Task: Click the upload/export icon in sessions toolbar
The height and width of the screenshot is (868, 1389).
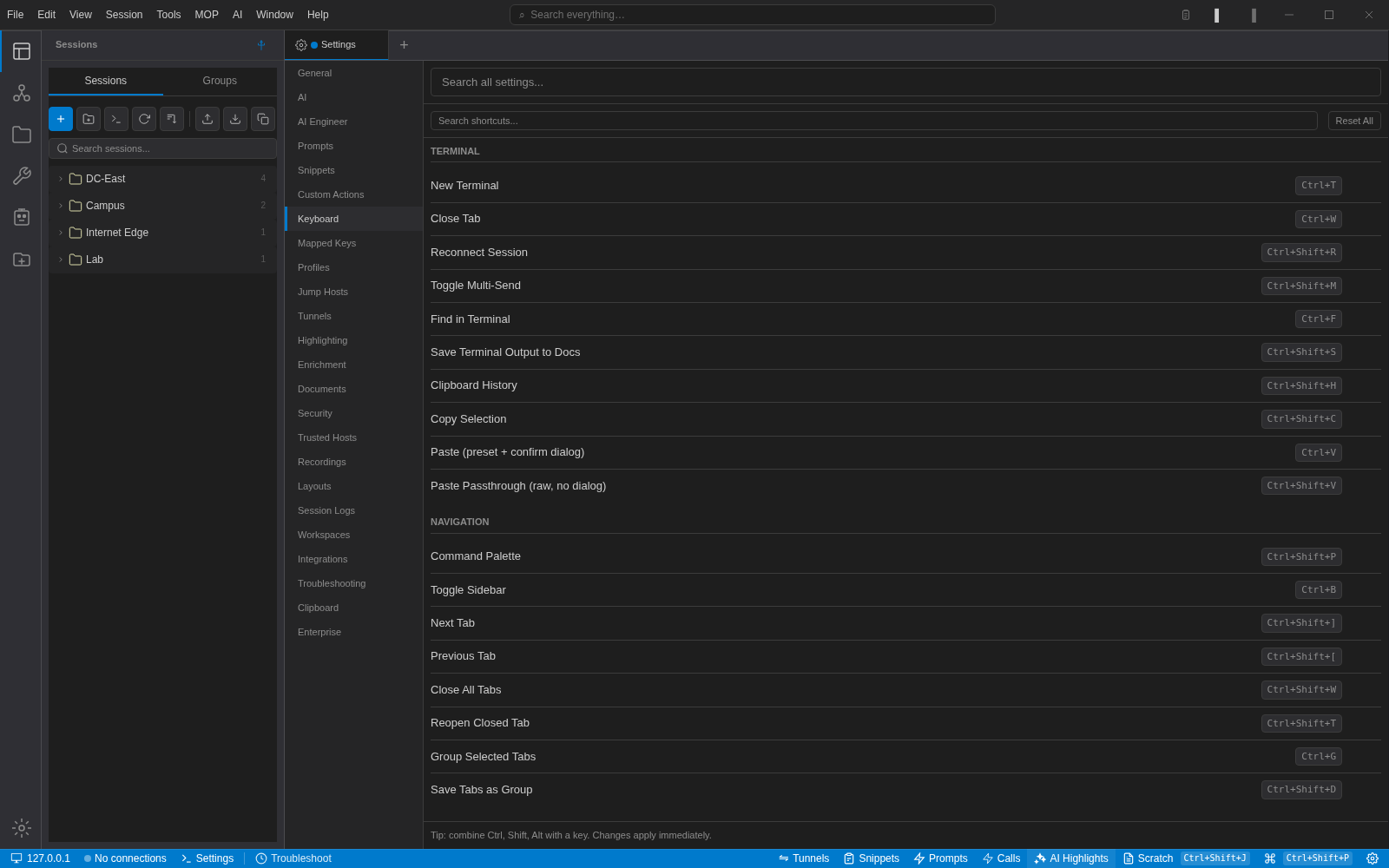Action: [207, 119]
